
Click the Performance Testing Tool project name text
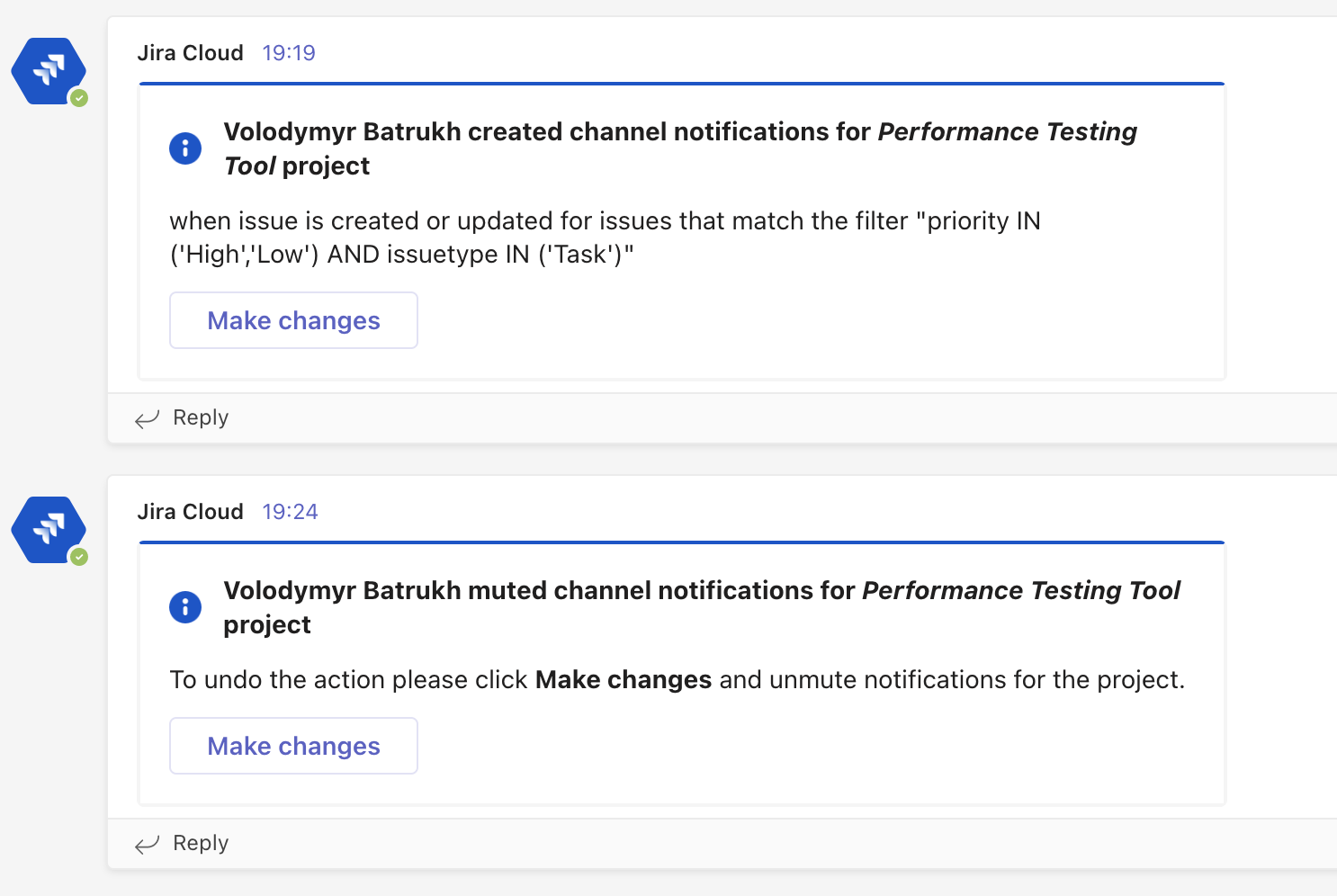tap(1006, 131)
